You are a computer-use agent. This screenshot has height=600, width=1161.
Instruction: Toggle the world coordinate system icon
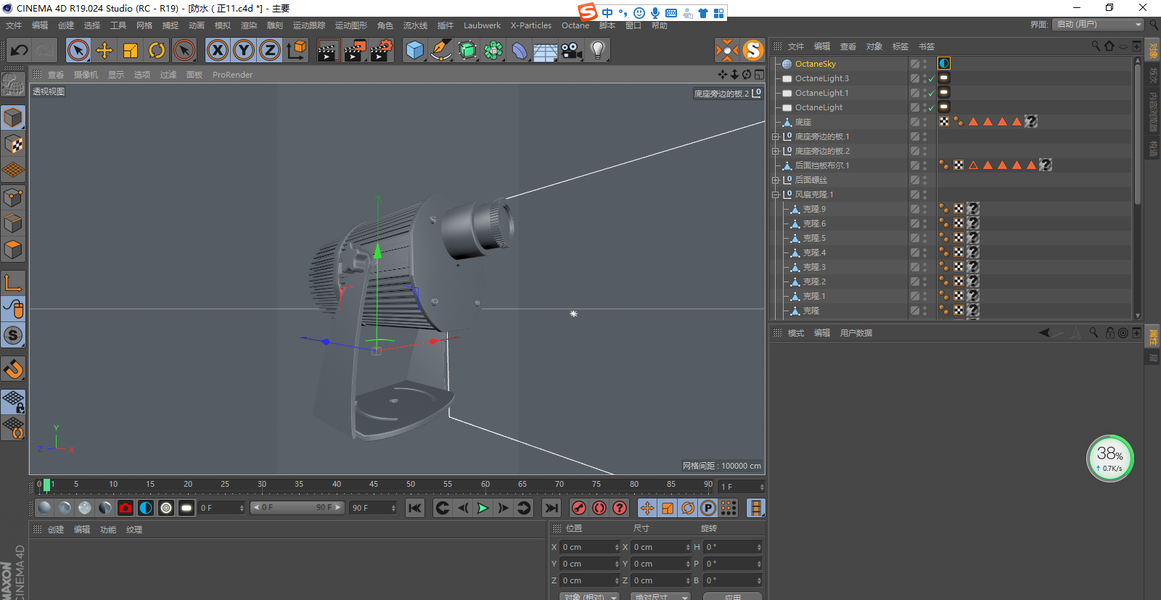pyautogui.click(x=296, y=50)
